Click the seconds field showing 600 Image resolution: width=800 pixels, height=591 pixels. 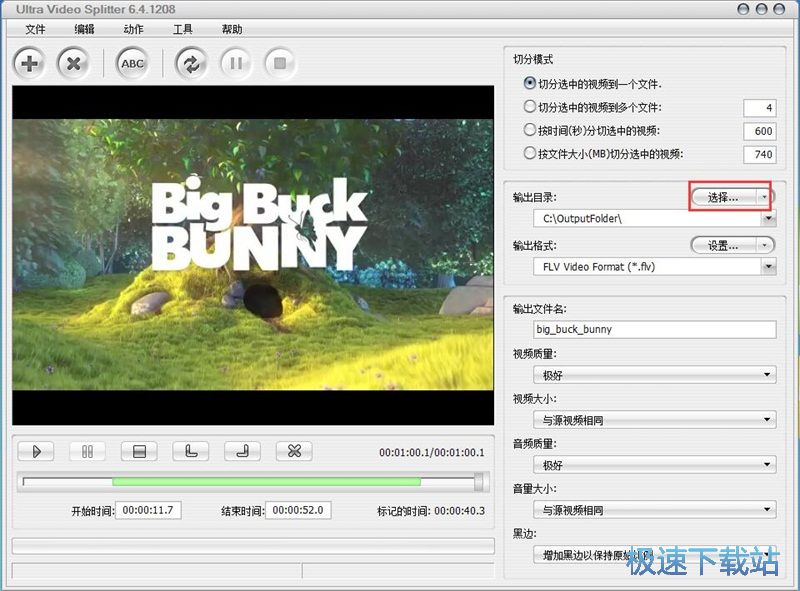760,131
